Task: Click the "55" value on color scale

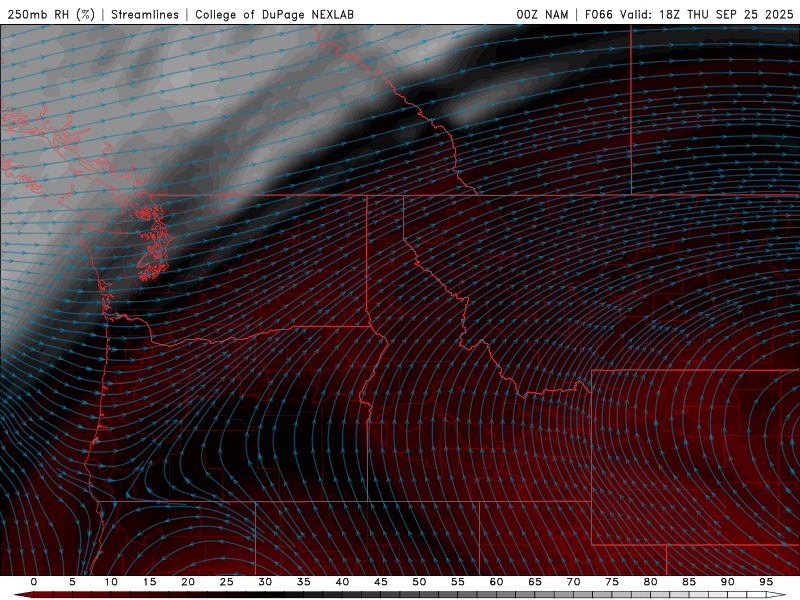Action: pos(458,582)
